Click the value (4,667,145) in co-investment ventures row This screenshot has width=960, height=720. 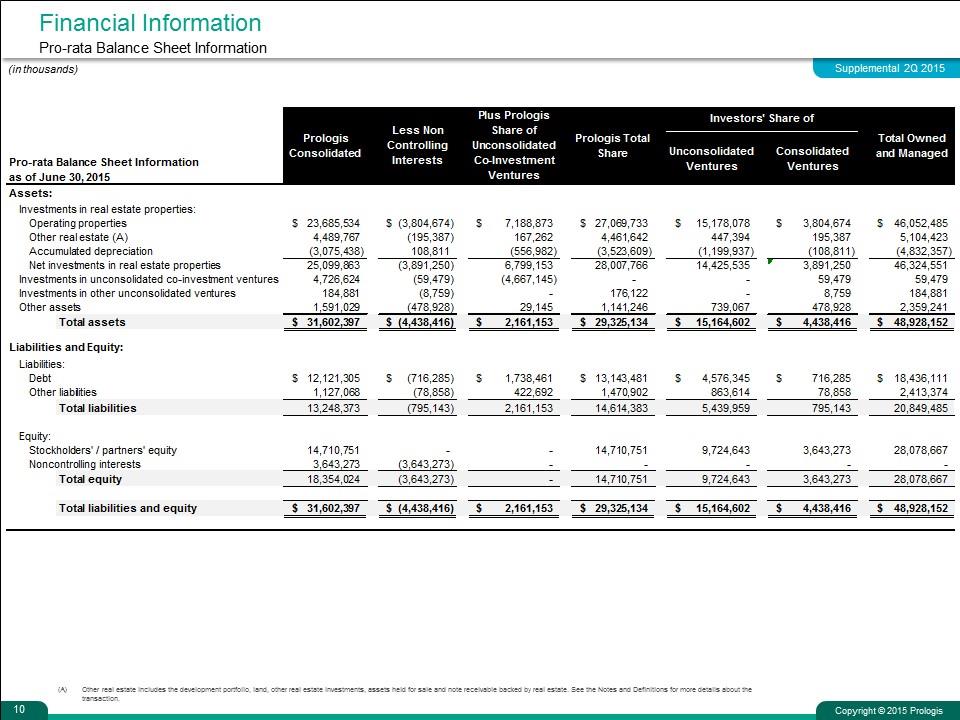pyautogui.click(x=529, y=280)
